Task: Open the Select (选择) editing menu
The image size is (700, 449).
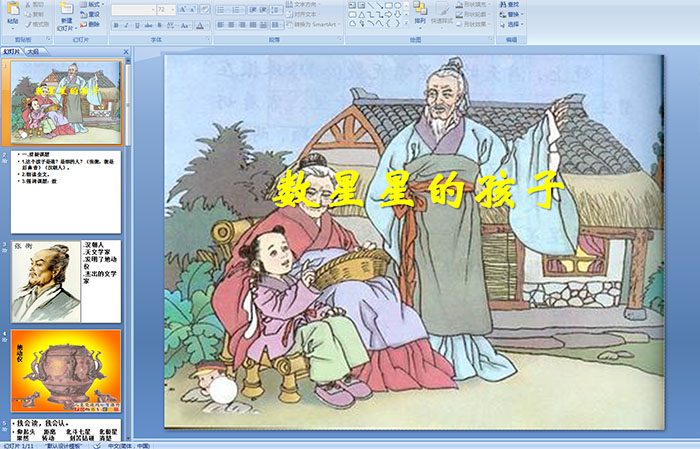Action: coord(511,24)
